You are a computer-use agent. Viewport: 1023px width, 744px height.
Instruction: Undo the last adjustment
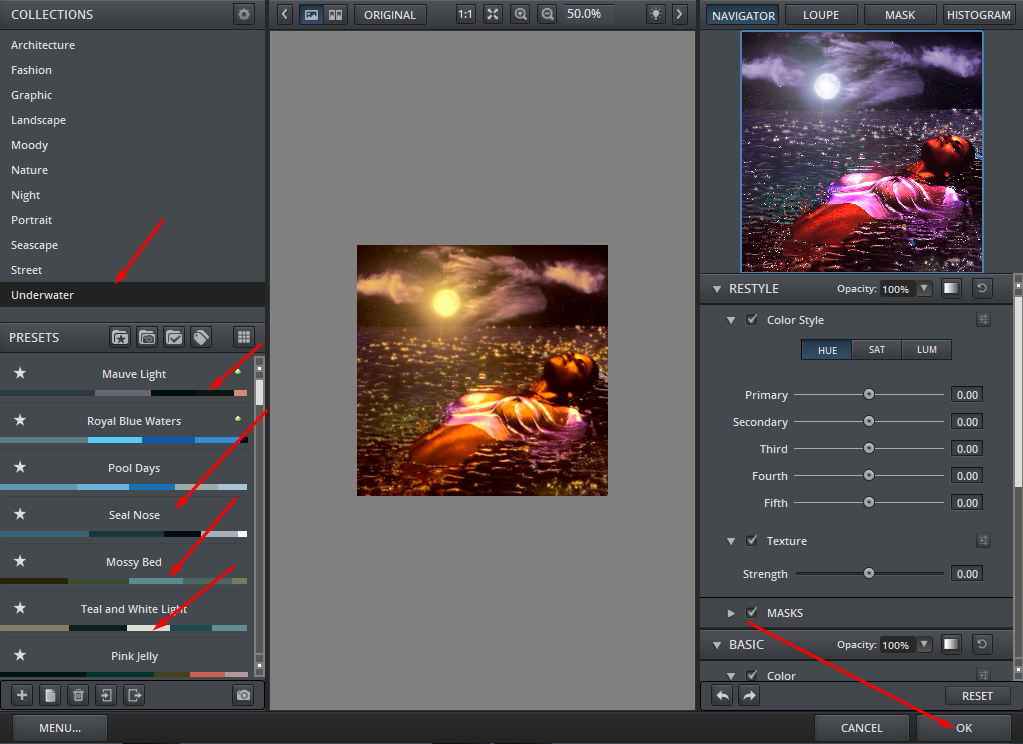click(723, 696)
